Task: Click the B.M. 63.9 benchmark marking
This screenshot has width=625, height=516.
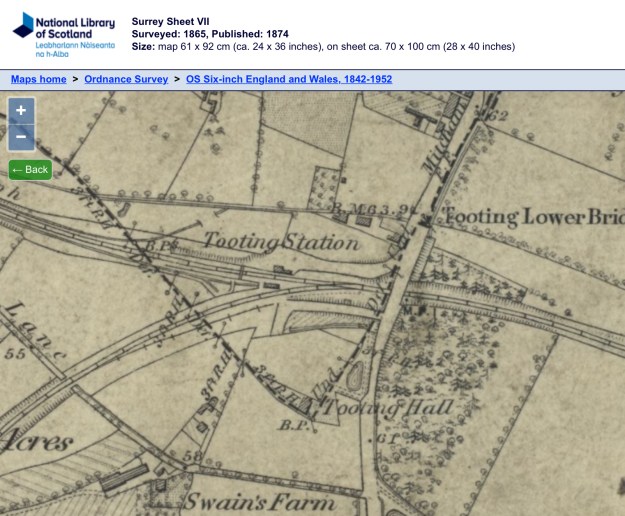Action: coord(359,209)
